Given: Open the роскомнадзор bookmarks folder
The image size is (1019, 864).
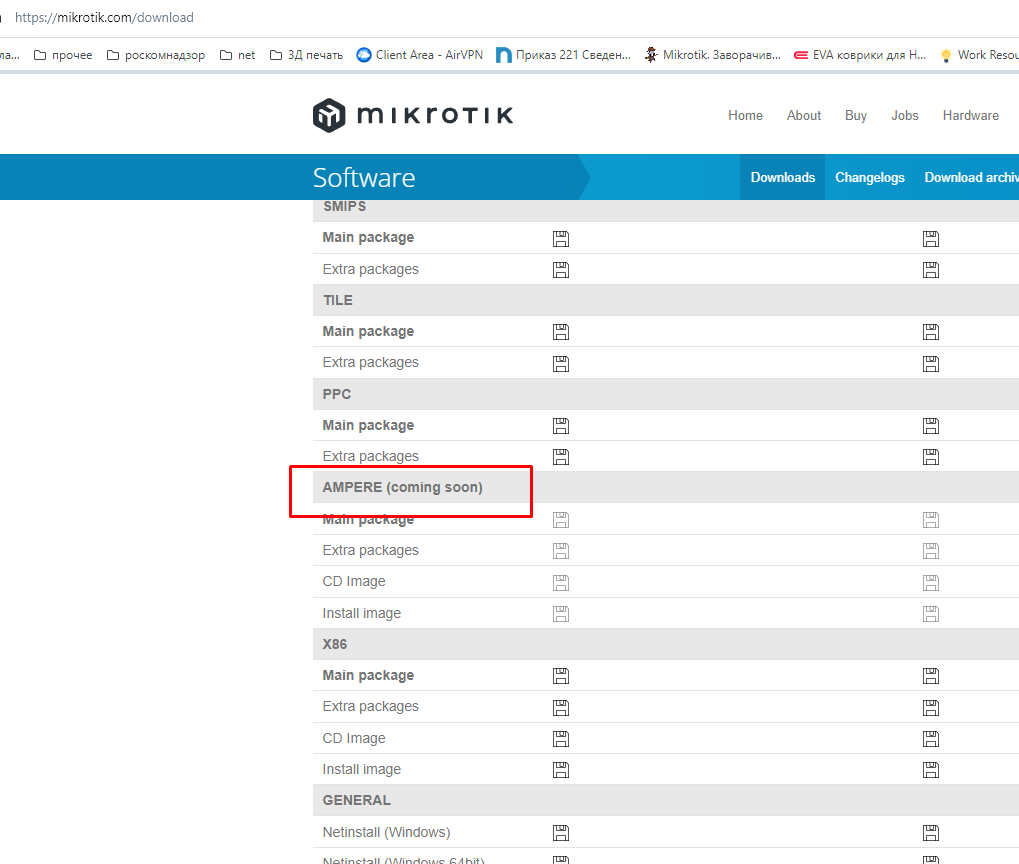Looking at the screenshot, I should pyautogui.click(x=156, y=55).
